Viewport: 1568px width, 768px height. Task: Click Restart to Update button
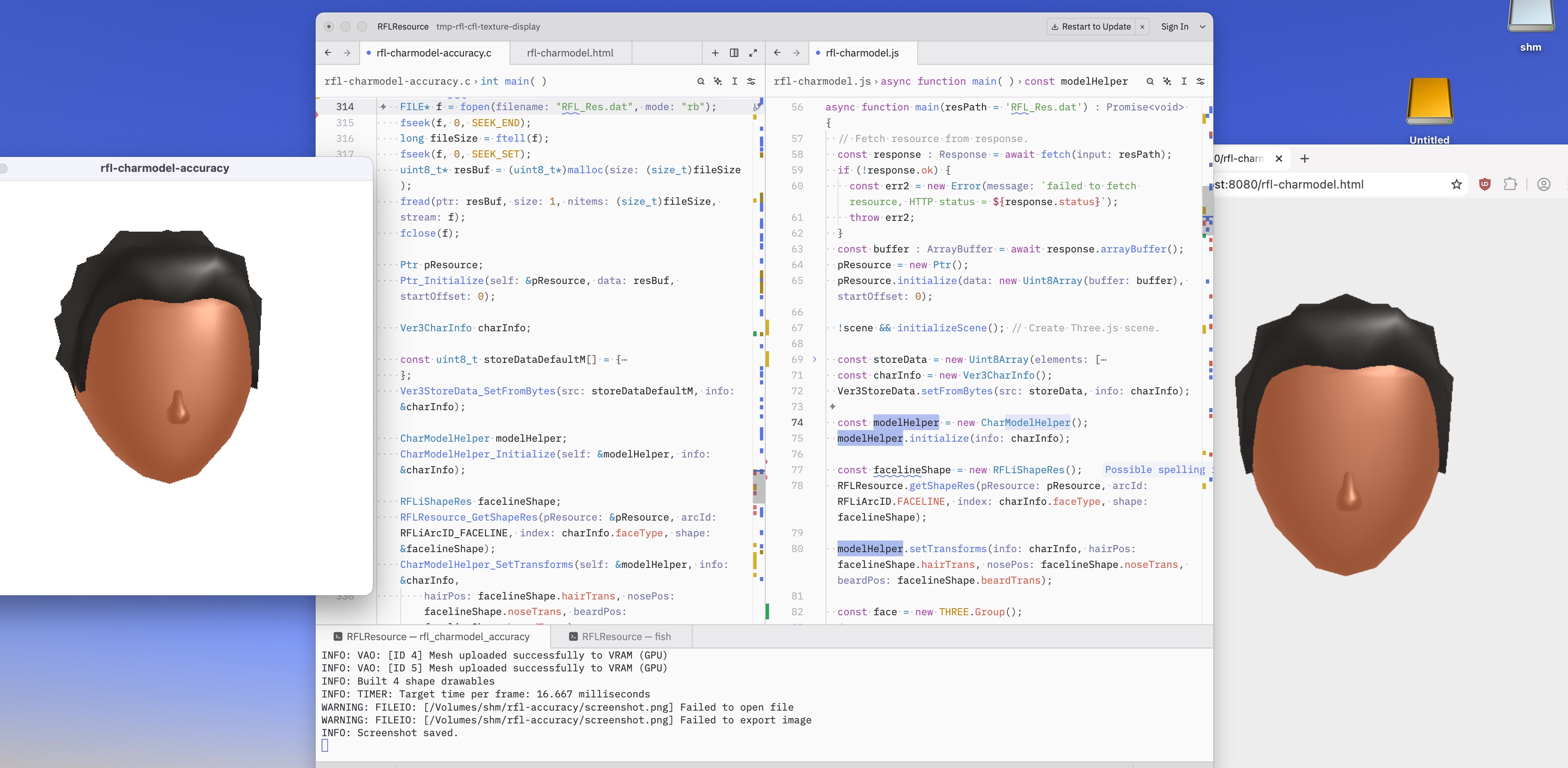1091,27
